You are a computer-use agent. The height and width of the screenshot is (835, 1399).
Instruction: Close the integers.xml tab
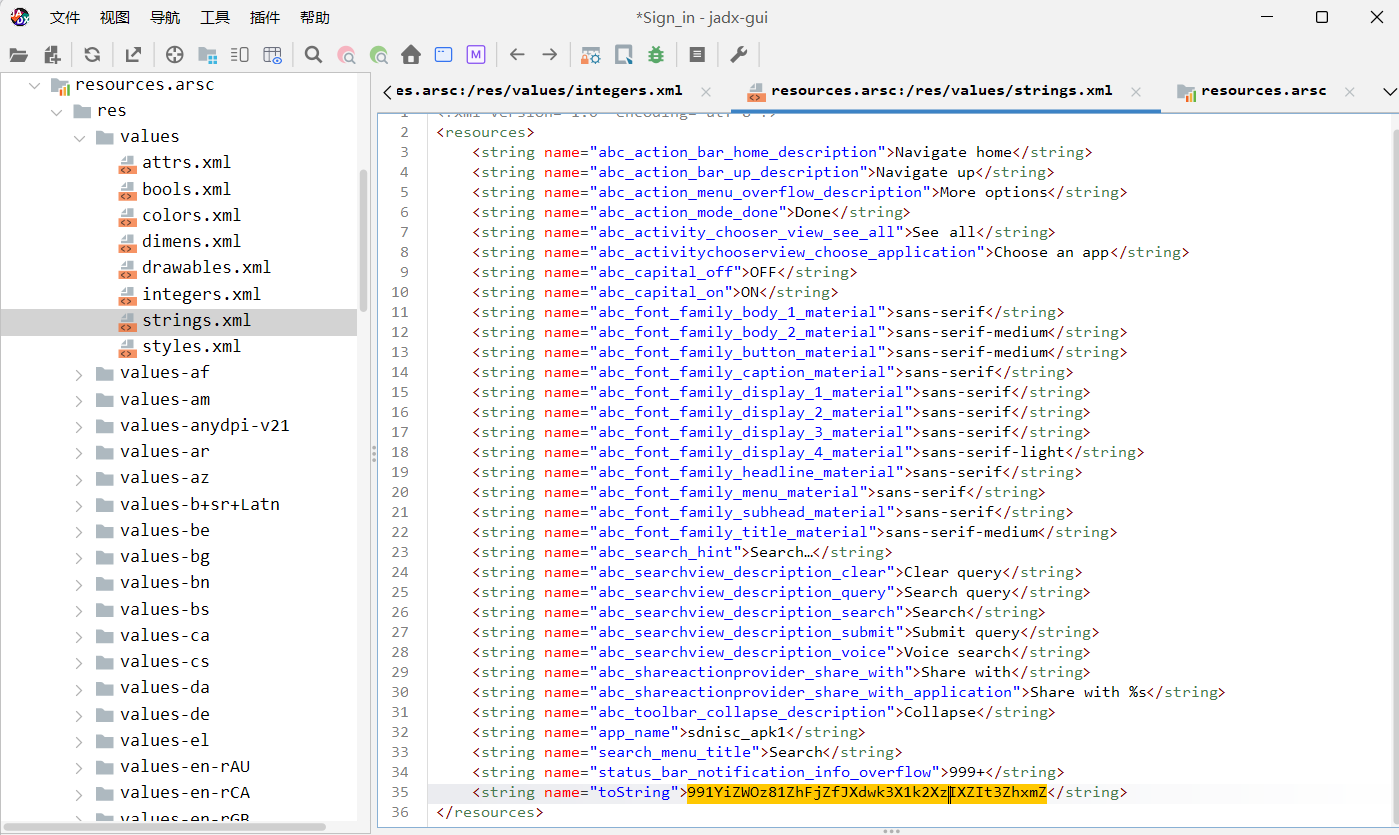click(705, 92)
